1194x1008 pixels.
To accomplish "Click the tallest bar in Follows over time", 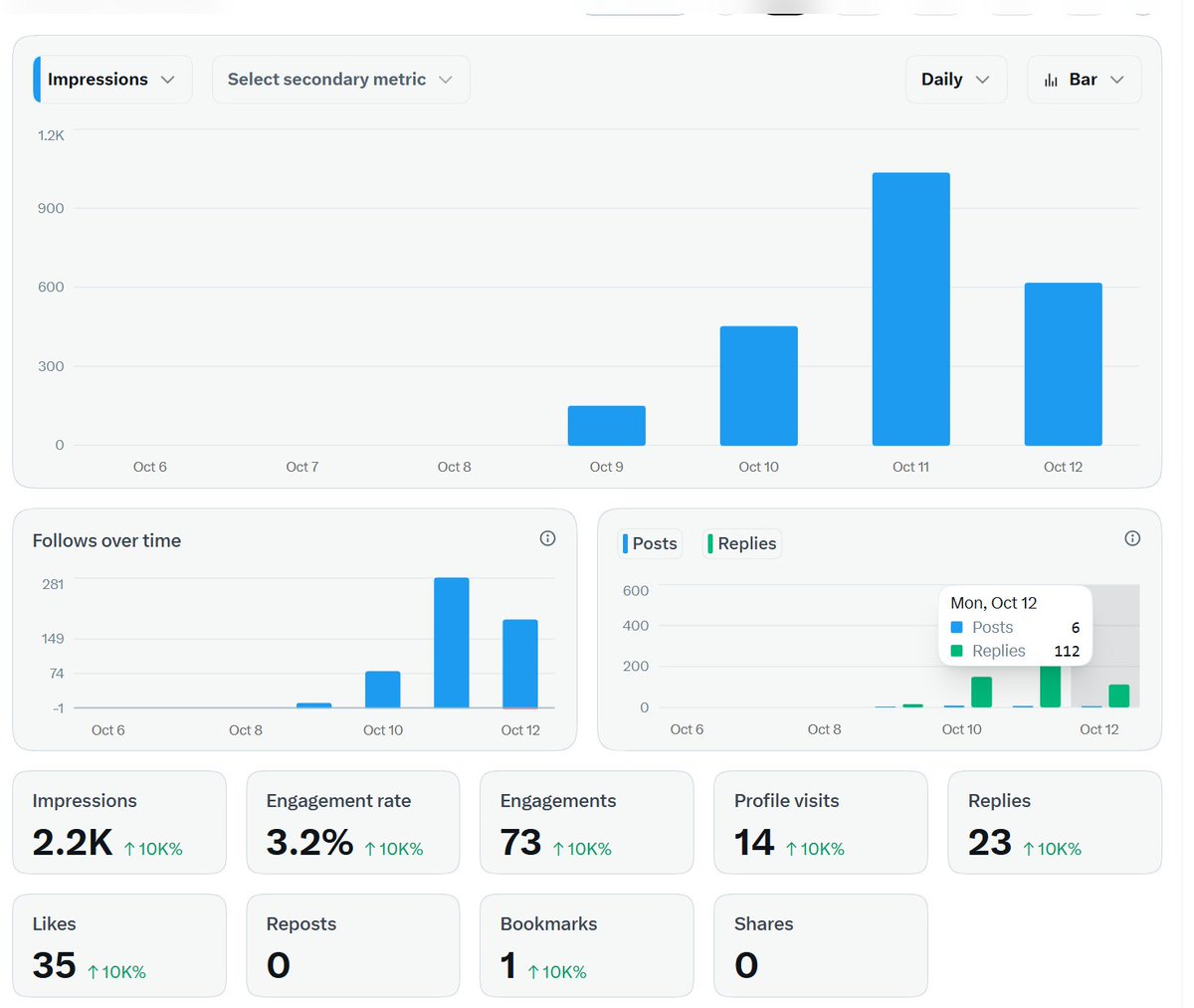I will 452,643.
